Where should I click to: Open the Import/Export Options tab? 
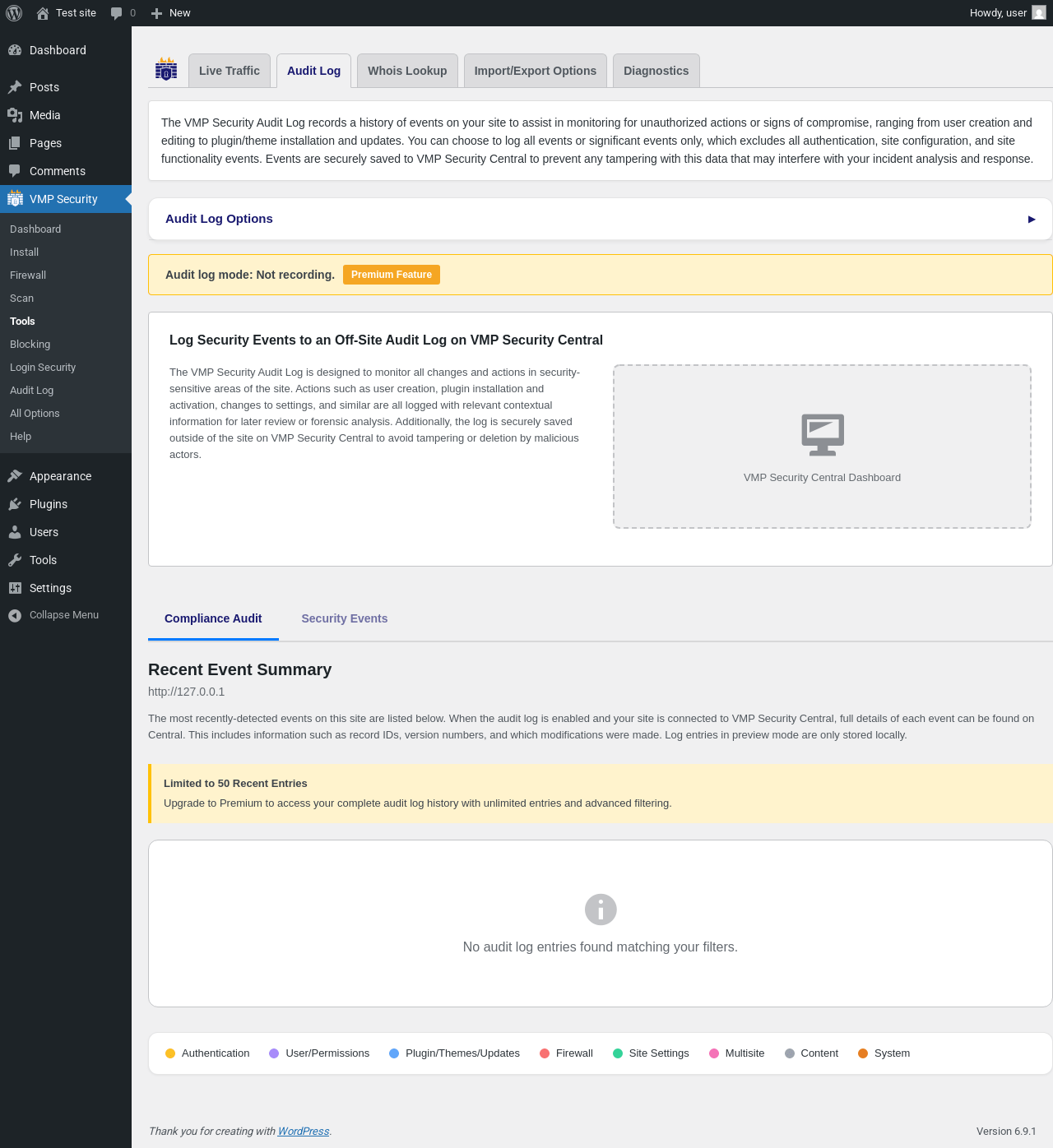click(536, 71)
